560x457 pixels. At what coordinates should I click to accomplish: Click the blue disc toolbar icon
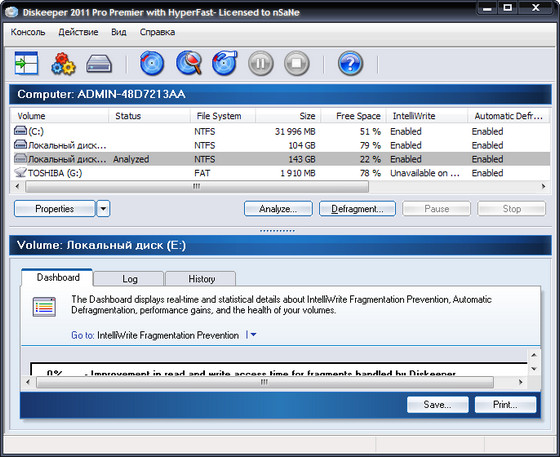152,63
